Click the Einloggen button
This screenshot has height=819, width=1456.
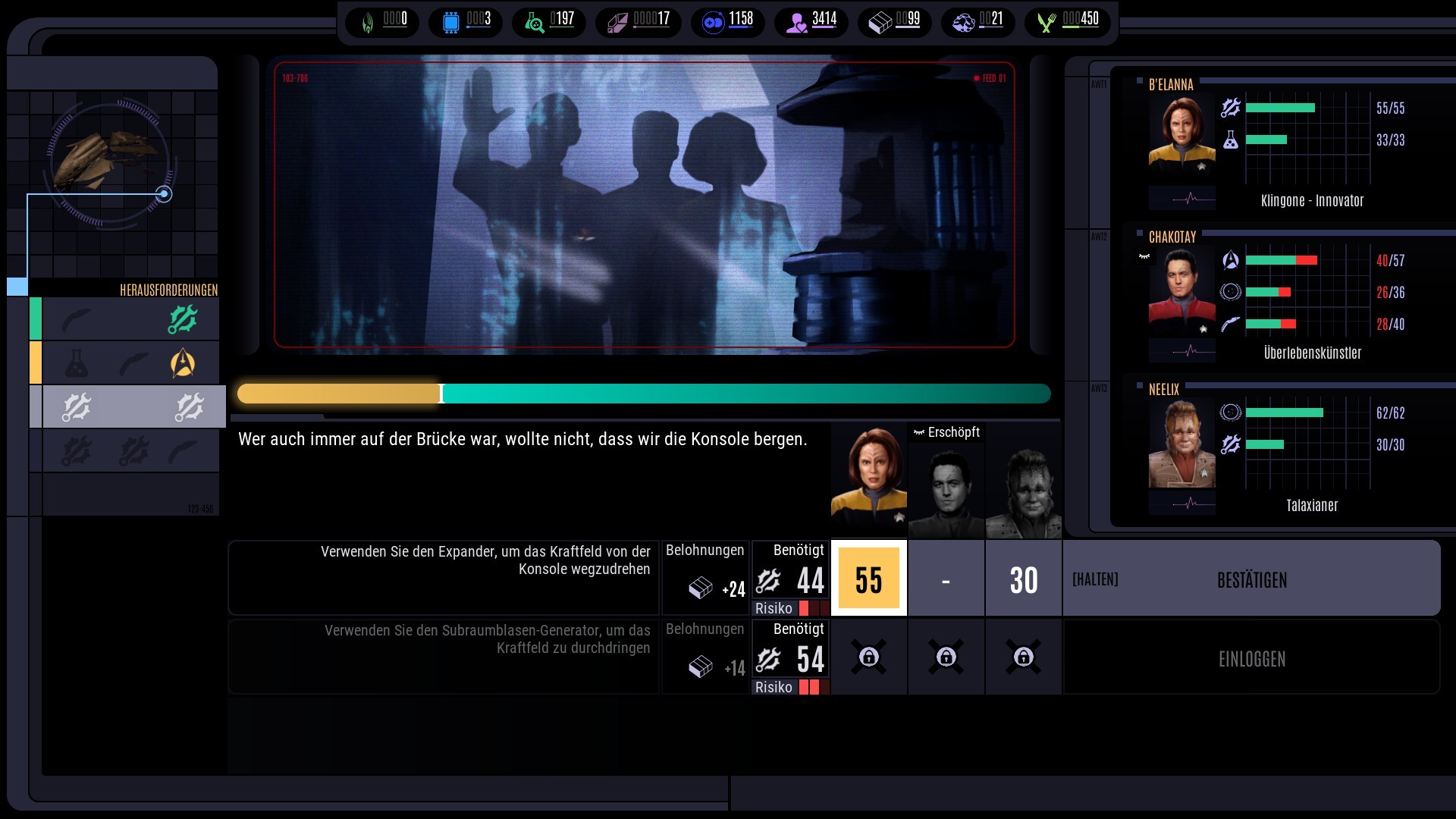pyautogui.click(x=1252, y=659)
